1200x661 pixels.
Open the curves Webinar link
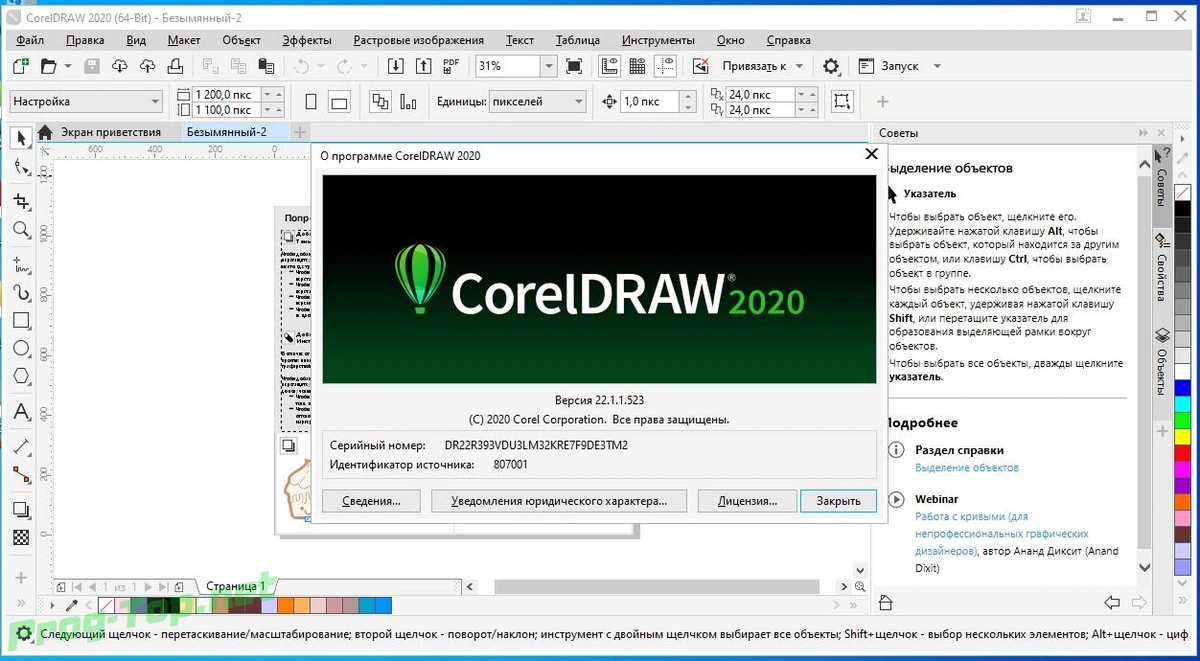[x=1002, y=534]
